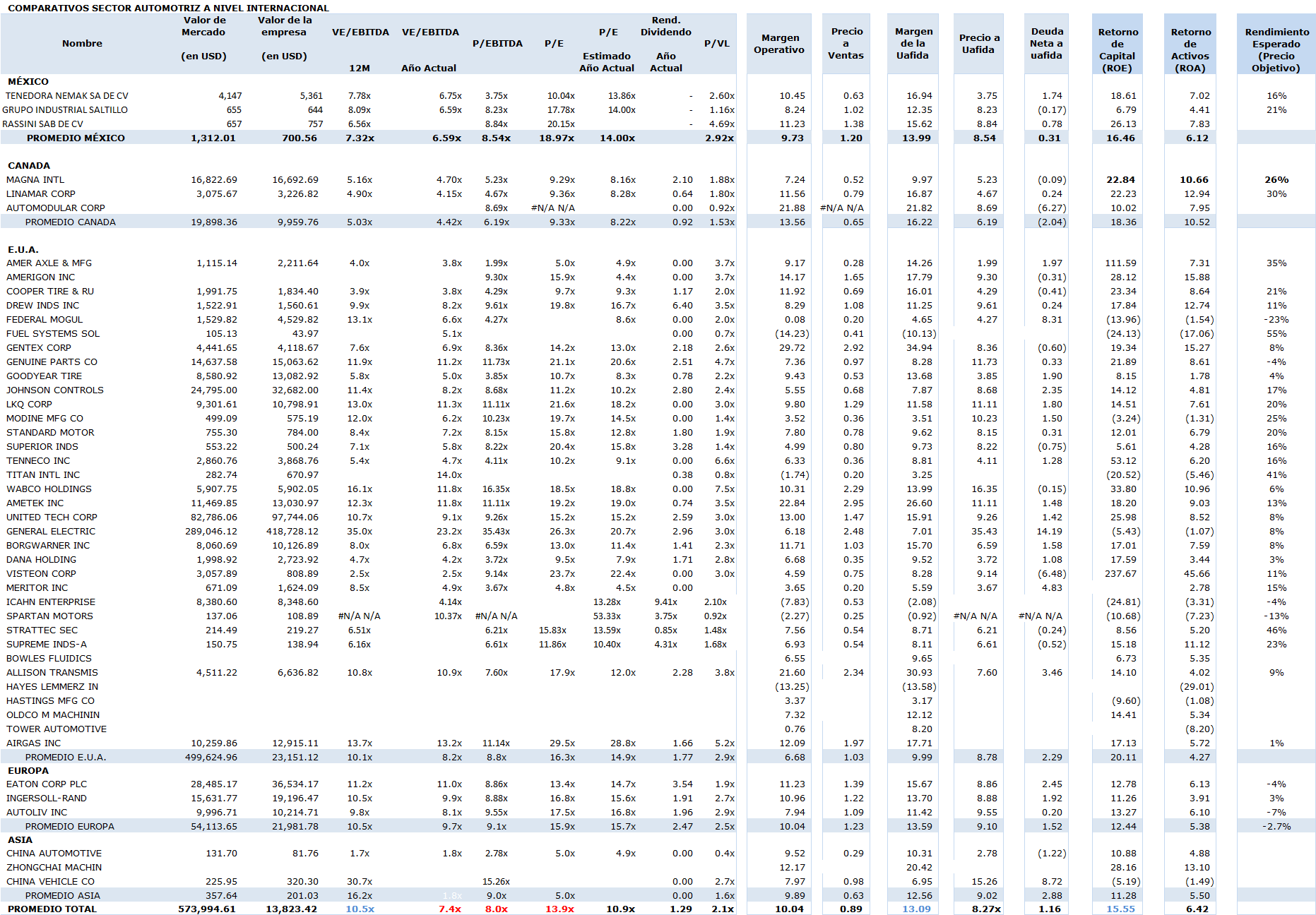Select 'CHINA VEHICLE CO' cell
The height and width of the screenshot is (915, 1316).
[50, 882]
